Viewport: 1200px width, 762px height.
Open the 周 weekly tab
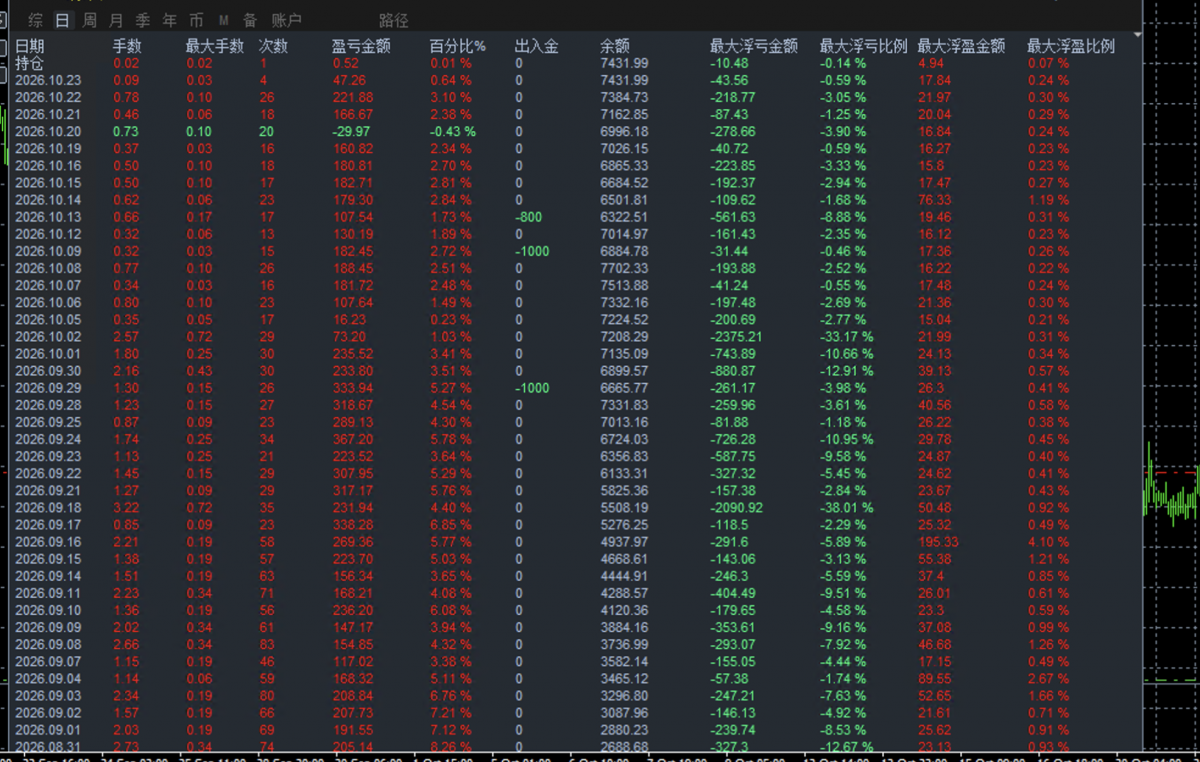[x=90, y=20]
